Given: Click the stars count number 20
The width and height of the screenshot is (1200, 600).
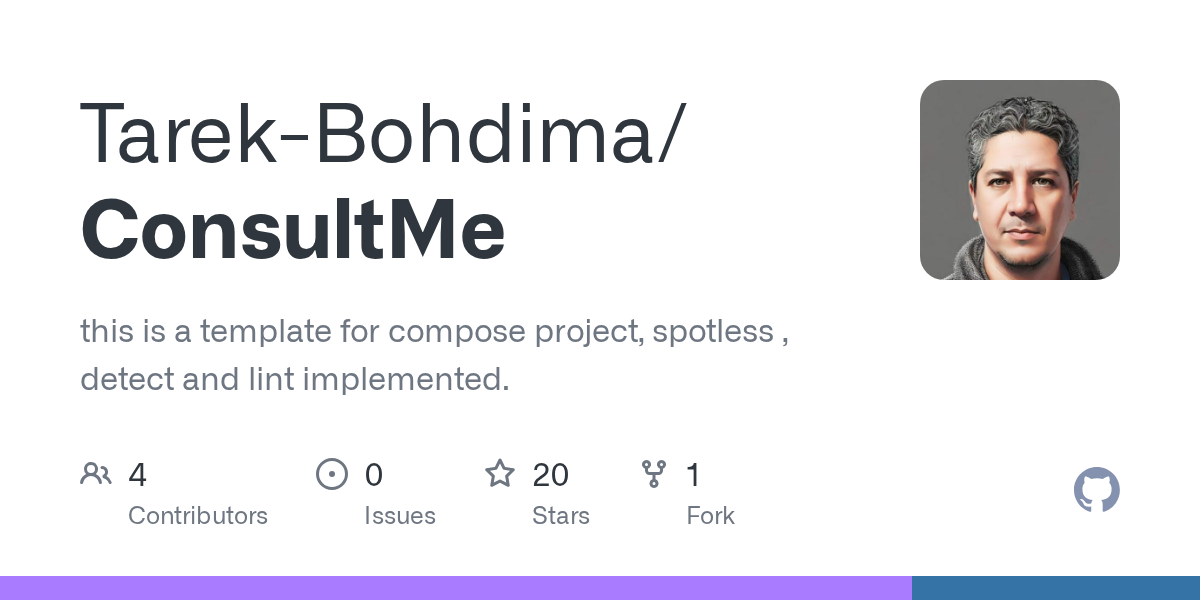Looking at the screenshot, I should click(x=551, y=475).
